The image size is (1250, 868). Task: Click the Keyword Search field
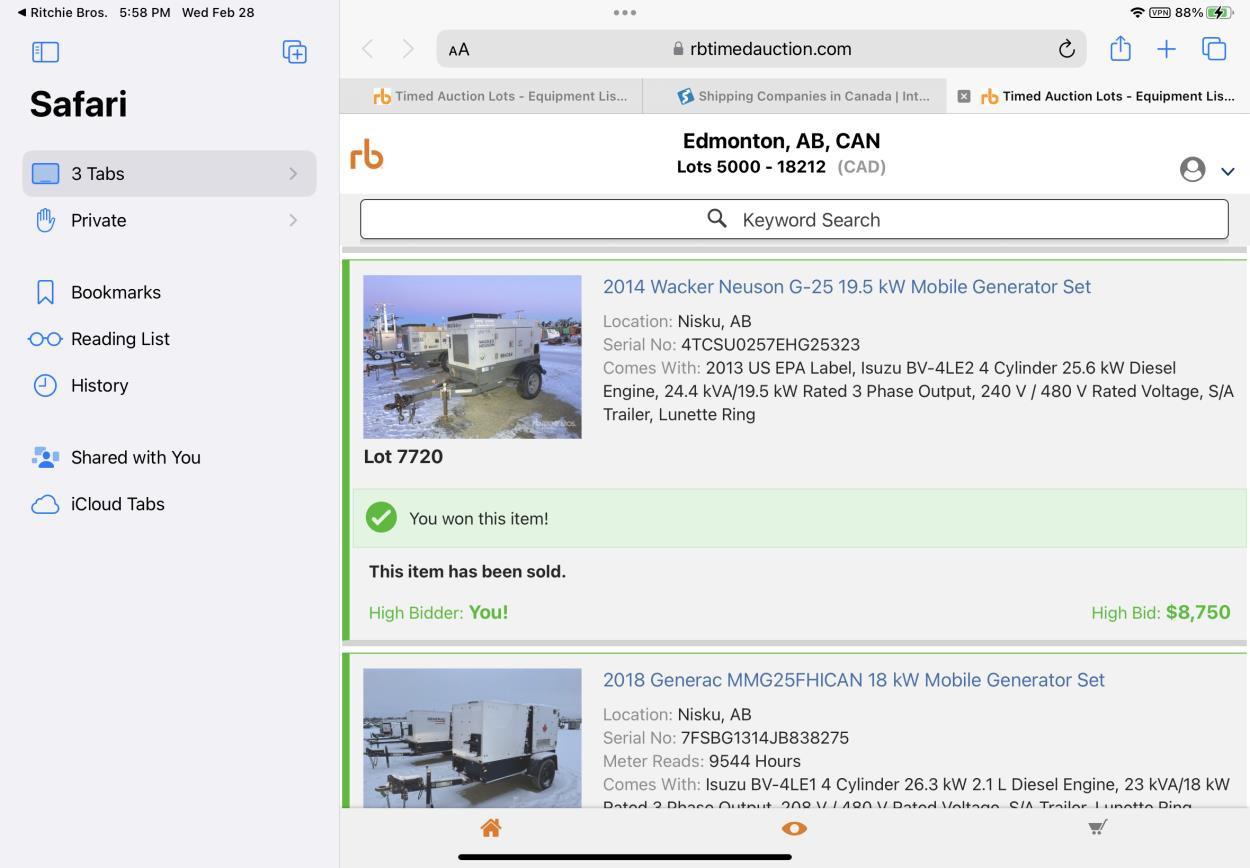[x=794, y=220]
